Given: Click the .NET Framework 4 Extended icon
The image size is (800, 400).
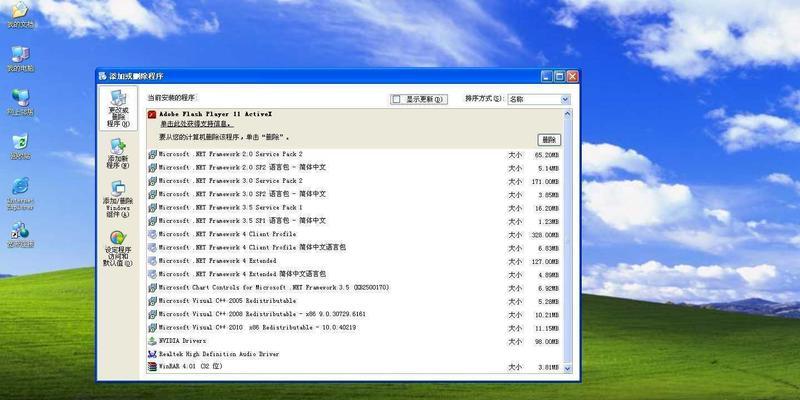Looking at the screenshot, I should pyautogui.click(x=152, y=261).
